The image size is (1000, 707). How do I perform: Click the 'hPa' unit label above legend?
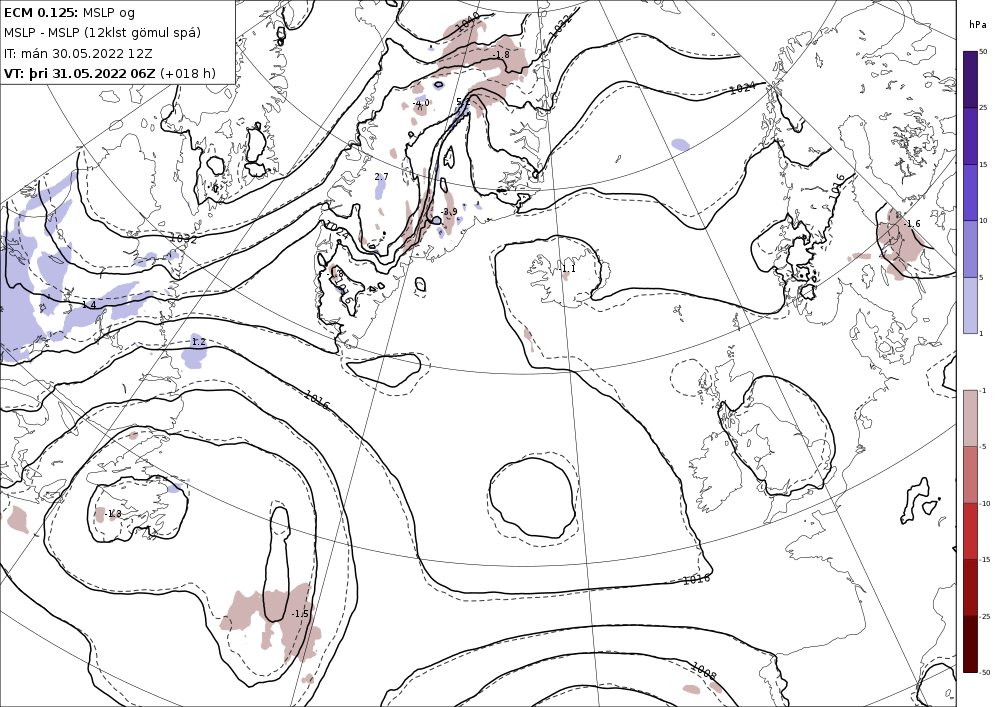977,24
